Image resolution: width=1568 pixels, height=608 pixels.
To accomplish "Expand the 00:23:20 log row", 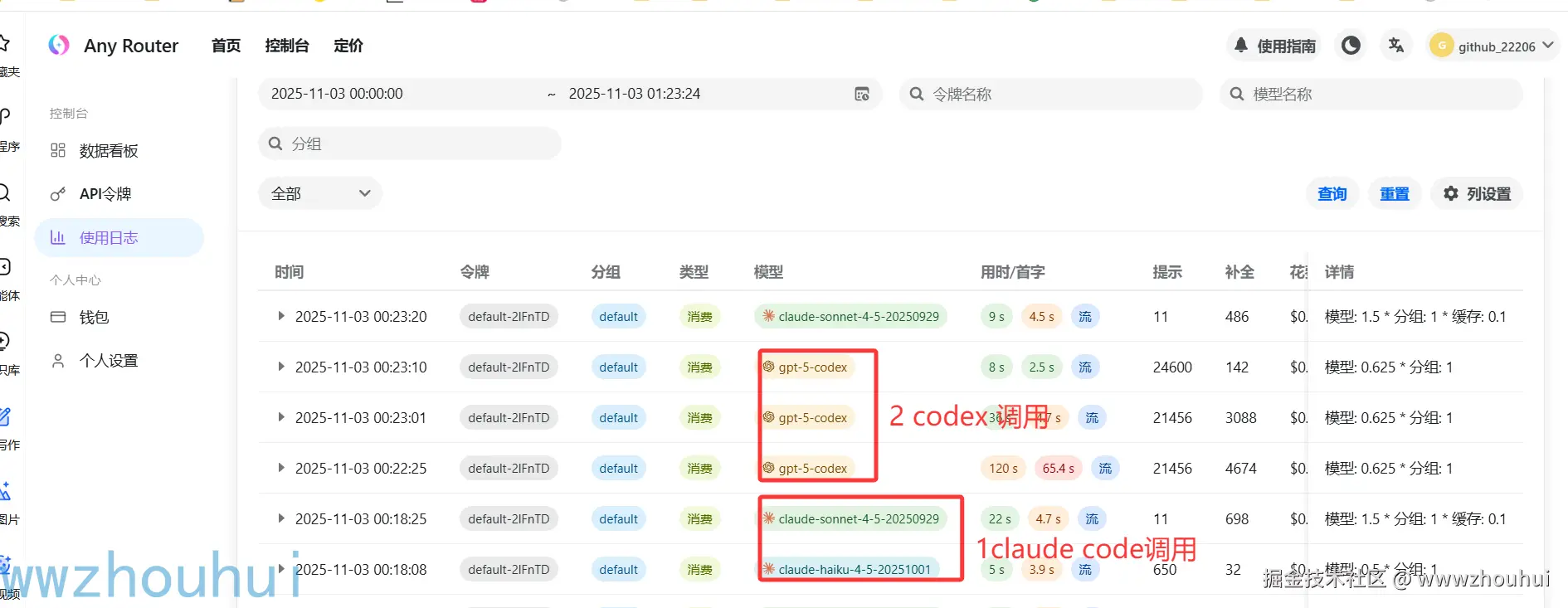I will [281, 316].
